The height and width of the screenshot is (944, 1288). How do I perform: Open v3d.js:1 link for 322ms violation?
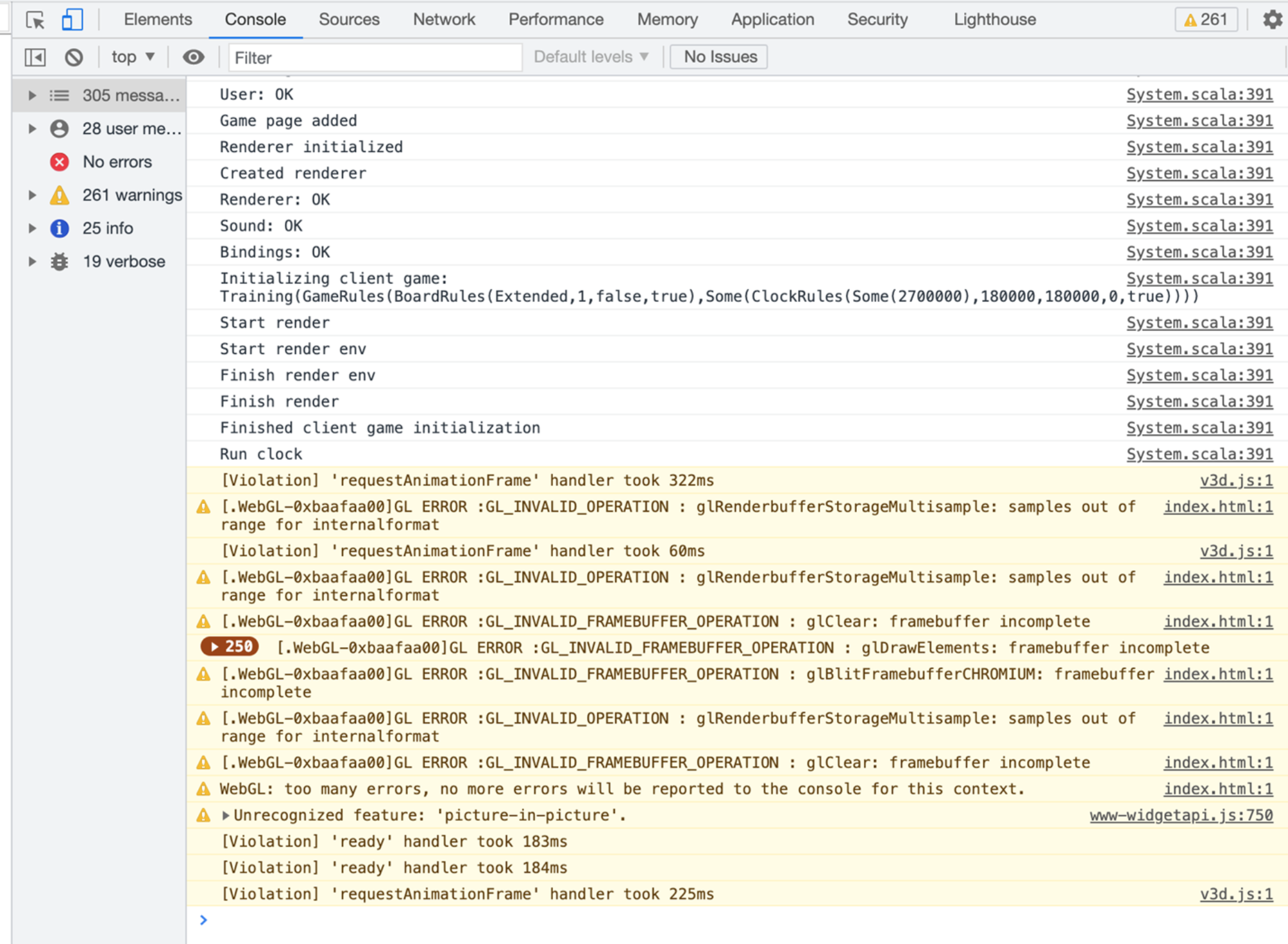1236,480
